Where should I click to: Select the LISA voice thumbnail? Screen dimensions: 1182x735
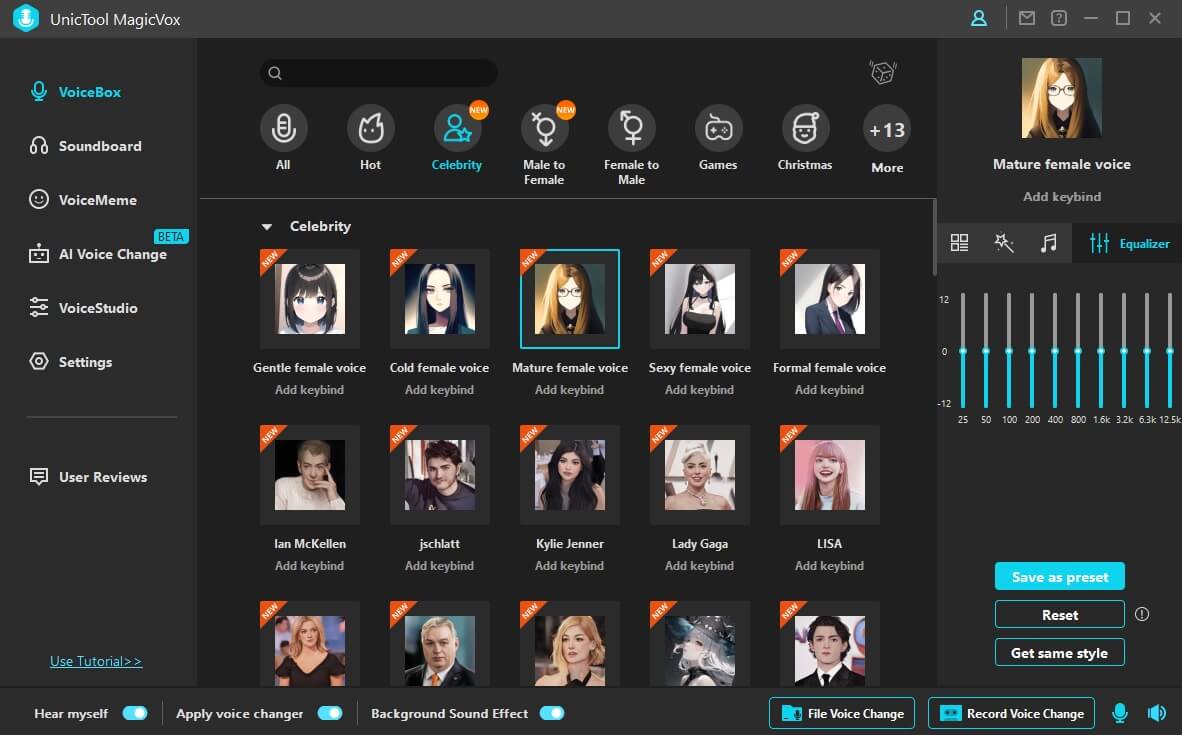(x=829, y=475)
